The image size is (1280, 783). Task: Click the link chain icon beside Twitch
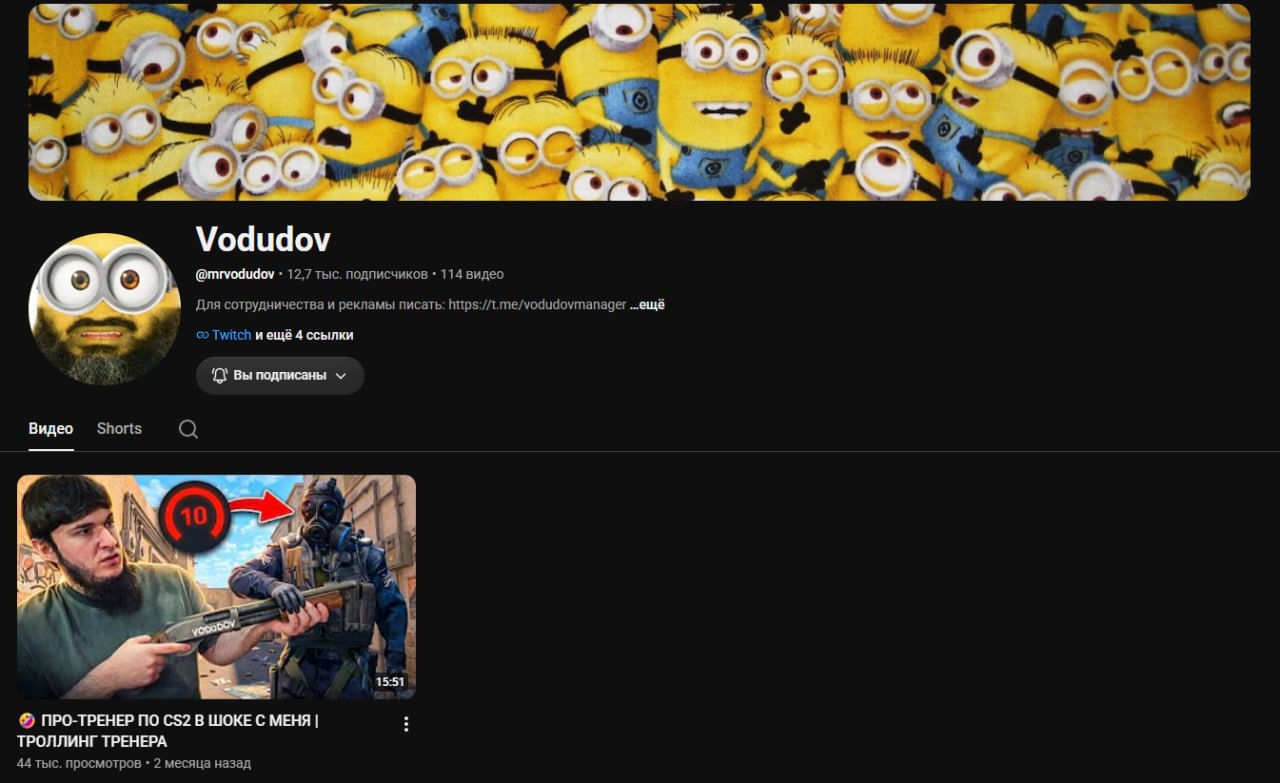click(202, 335)
